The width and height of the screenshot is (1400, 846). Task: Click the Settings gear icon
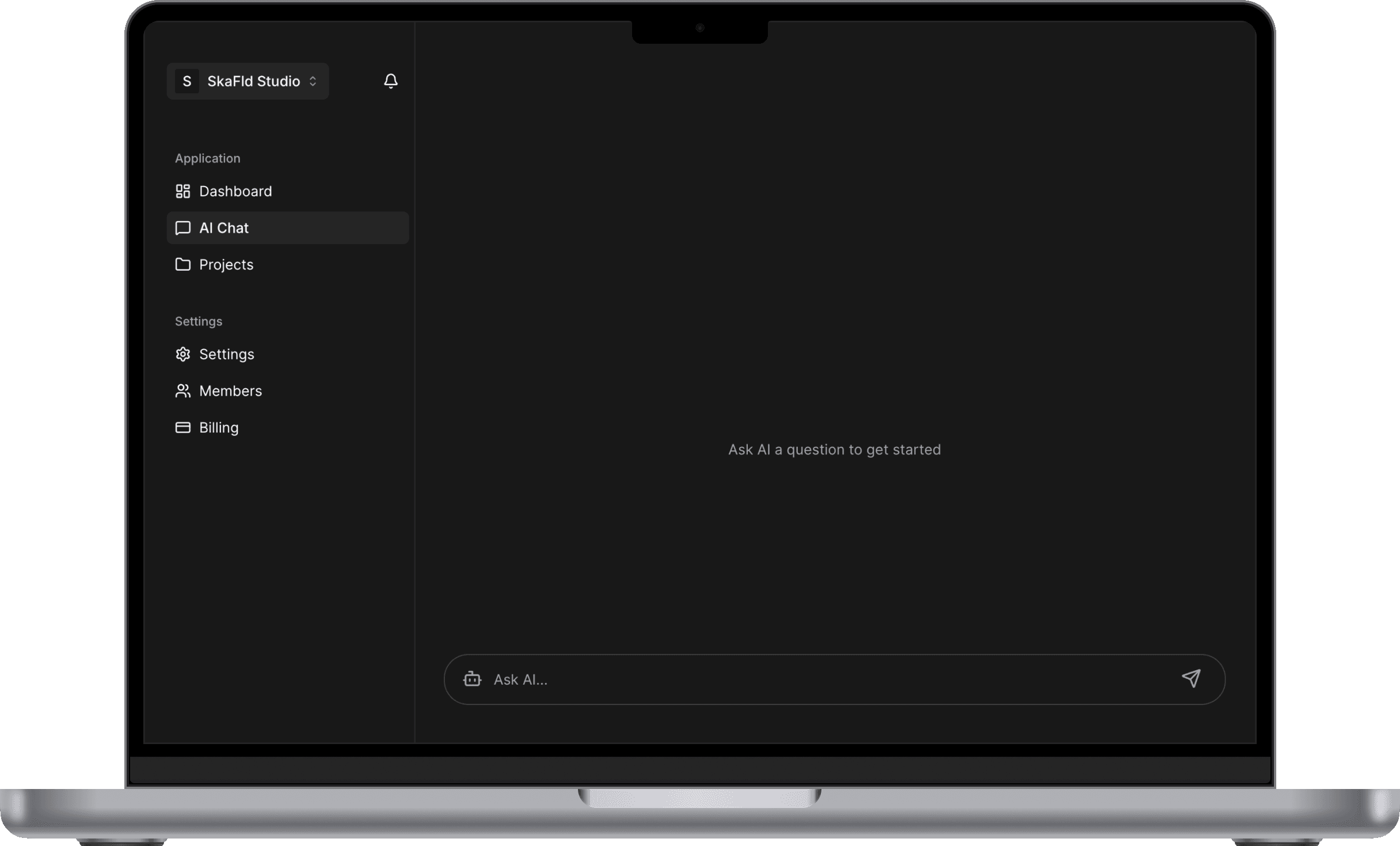tap(182, 354)
